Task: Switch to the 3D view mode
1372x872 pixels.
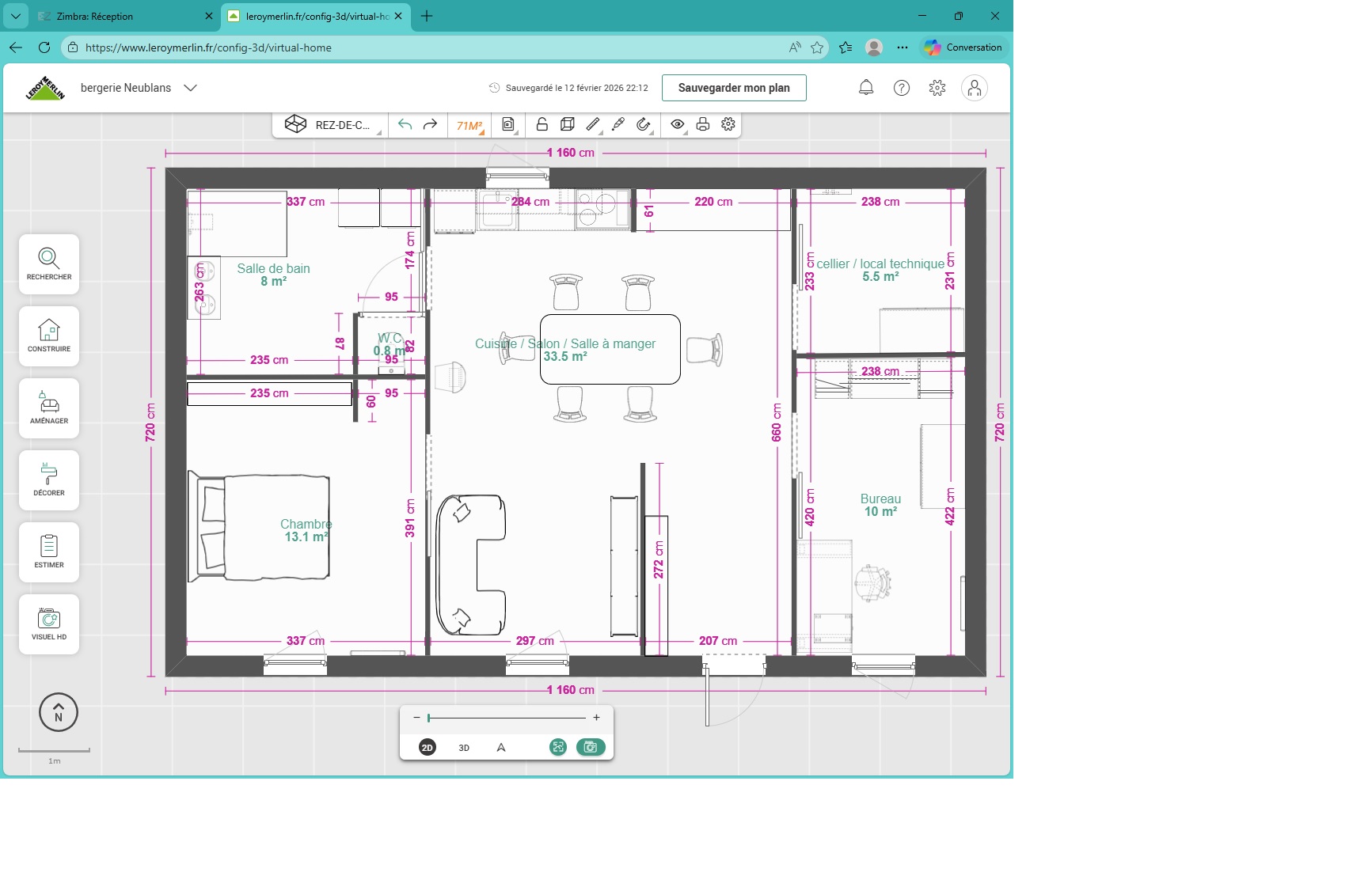Action: [464, 748]
